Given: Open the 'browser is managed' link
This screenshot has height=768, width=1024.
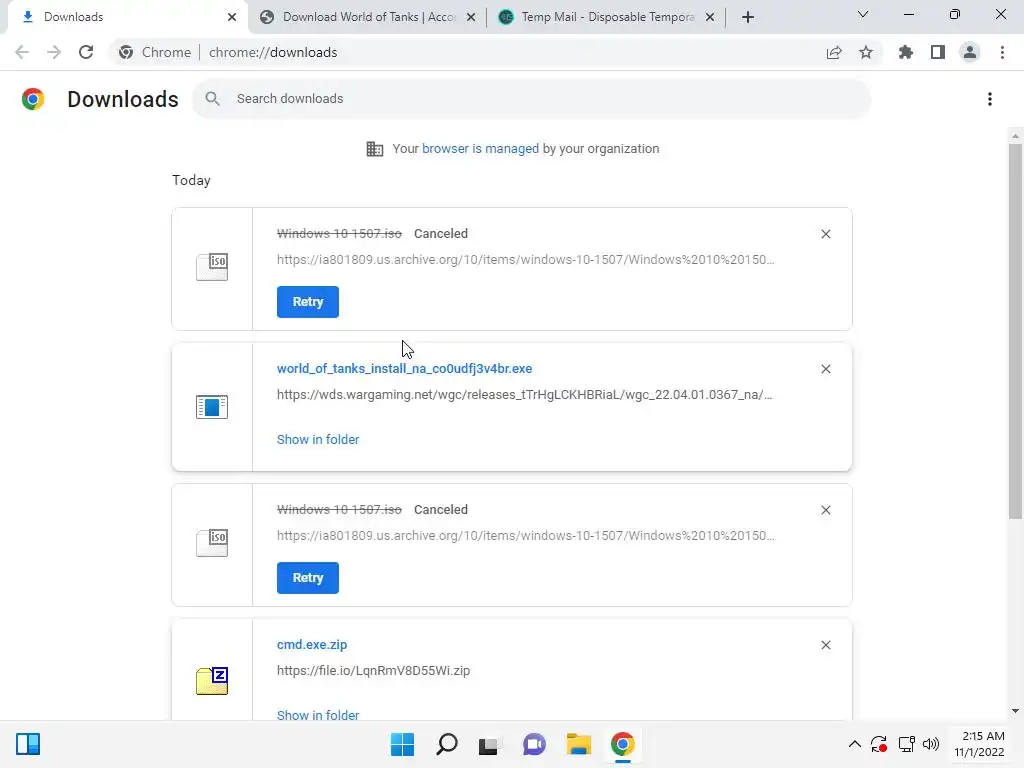Looking at the screenshot, I should pyautogui.click(x=480, y=149).
